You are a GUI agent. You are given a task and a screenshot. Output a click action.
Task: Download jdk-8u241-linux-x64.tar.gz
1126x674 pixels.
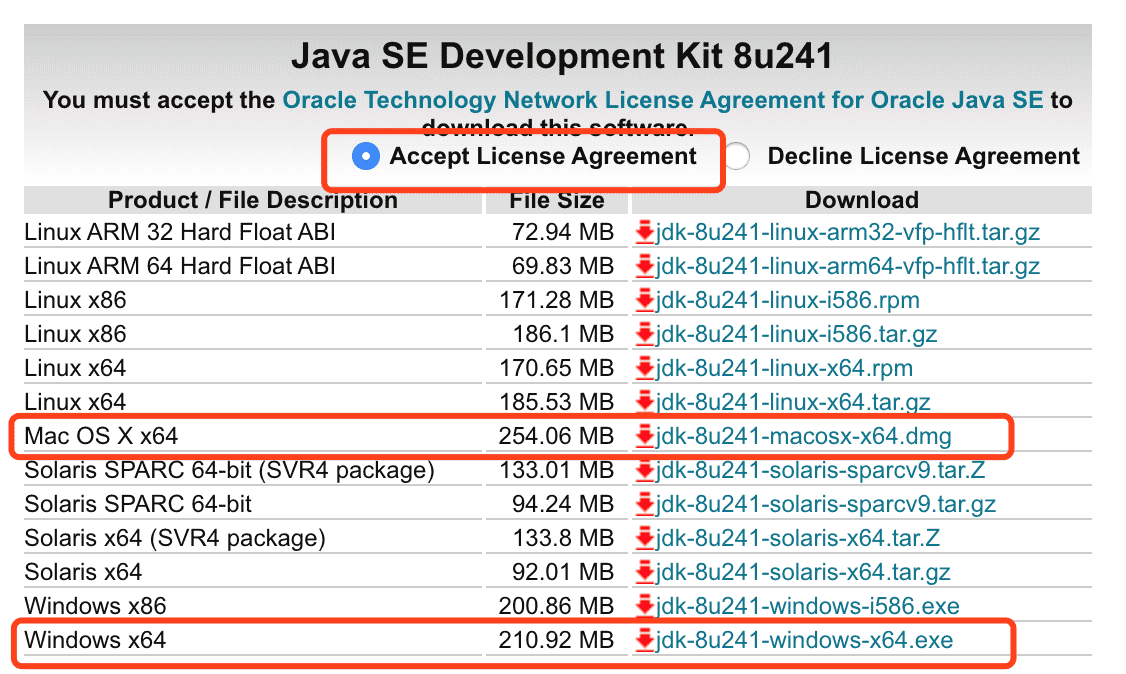(x=792, y=401)
